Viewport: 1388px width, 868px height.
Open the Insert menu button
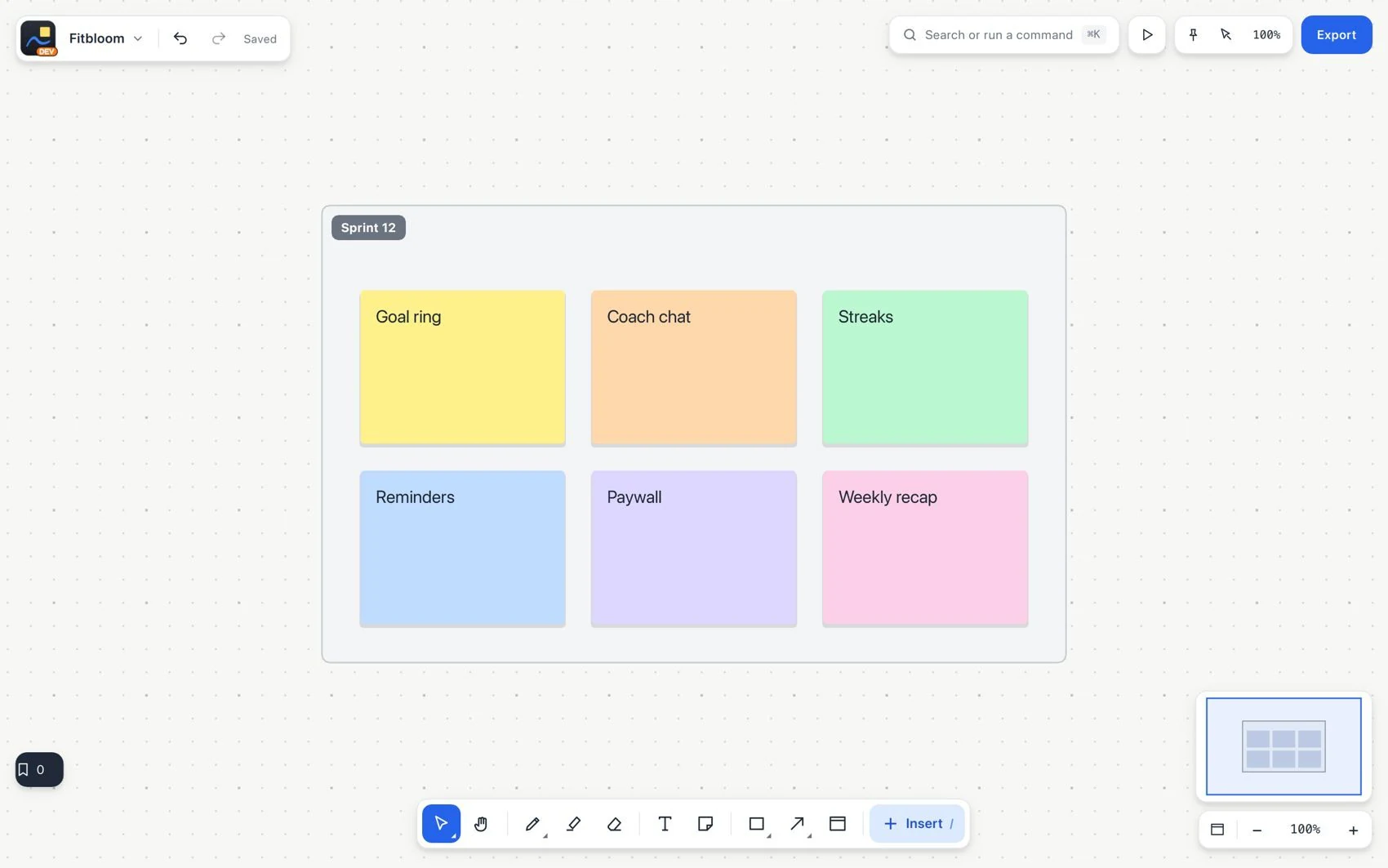pyautogui.click(x=917, y=823)
